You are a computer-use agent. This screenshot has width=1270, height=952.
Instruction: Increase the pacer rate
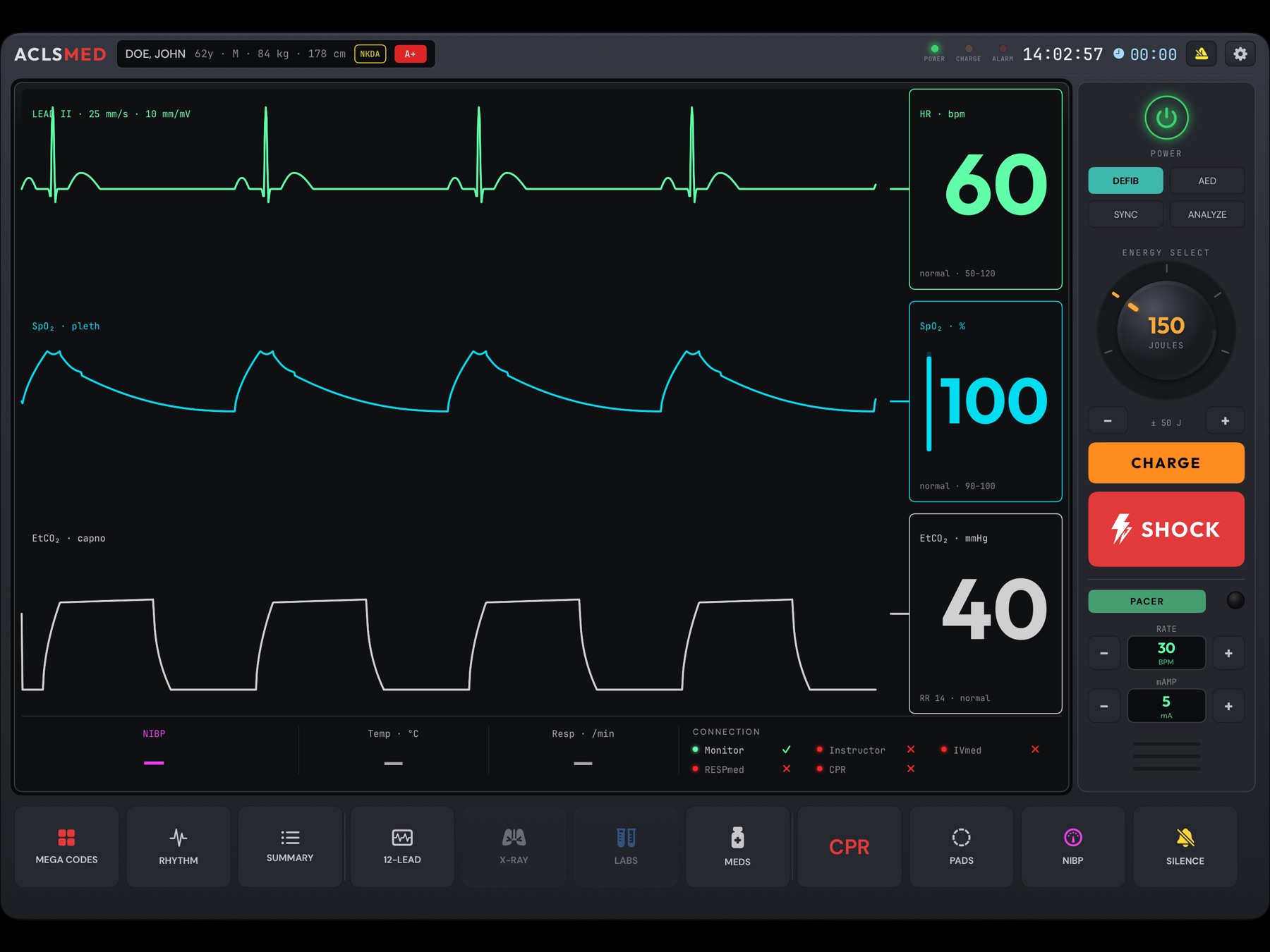click(1228, 653)
